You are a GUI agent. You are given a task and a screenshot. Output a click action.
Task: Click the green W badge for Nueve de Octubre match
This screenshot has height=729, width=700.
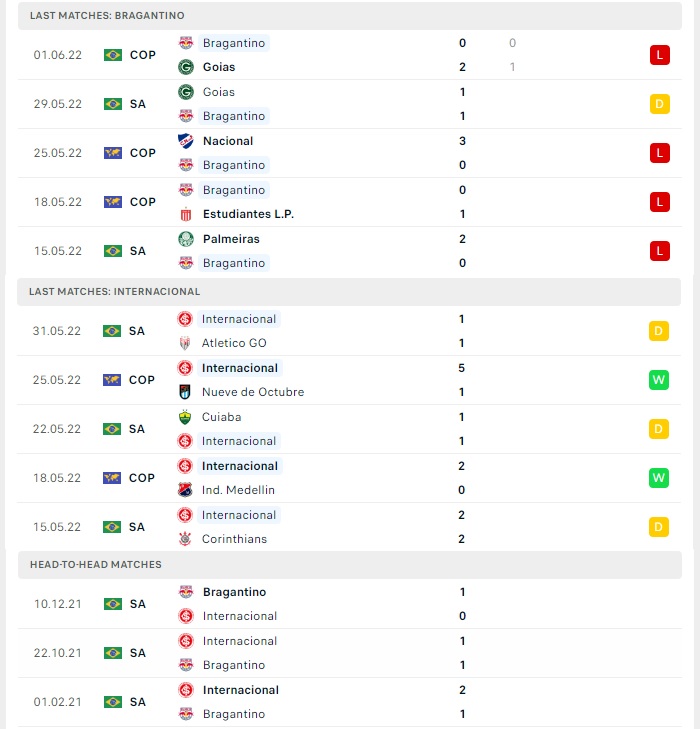[x=659, y=380]
